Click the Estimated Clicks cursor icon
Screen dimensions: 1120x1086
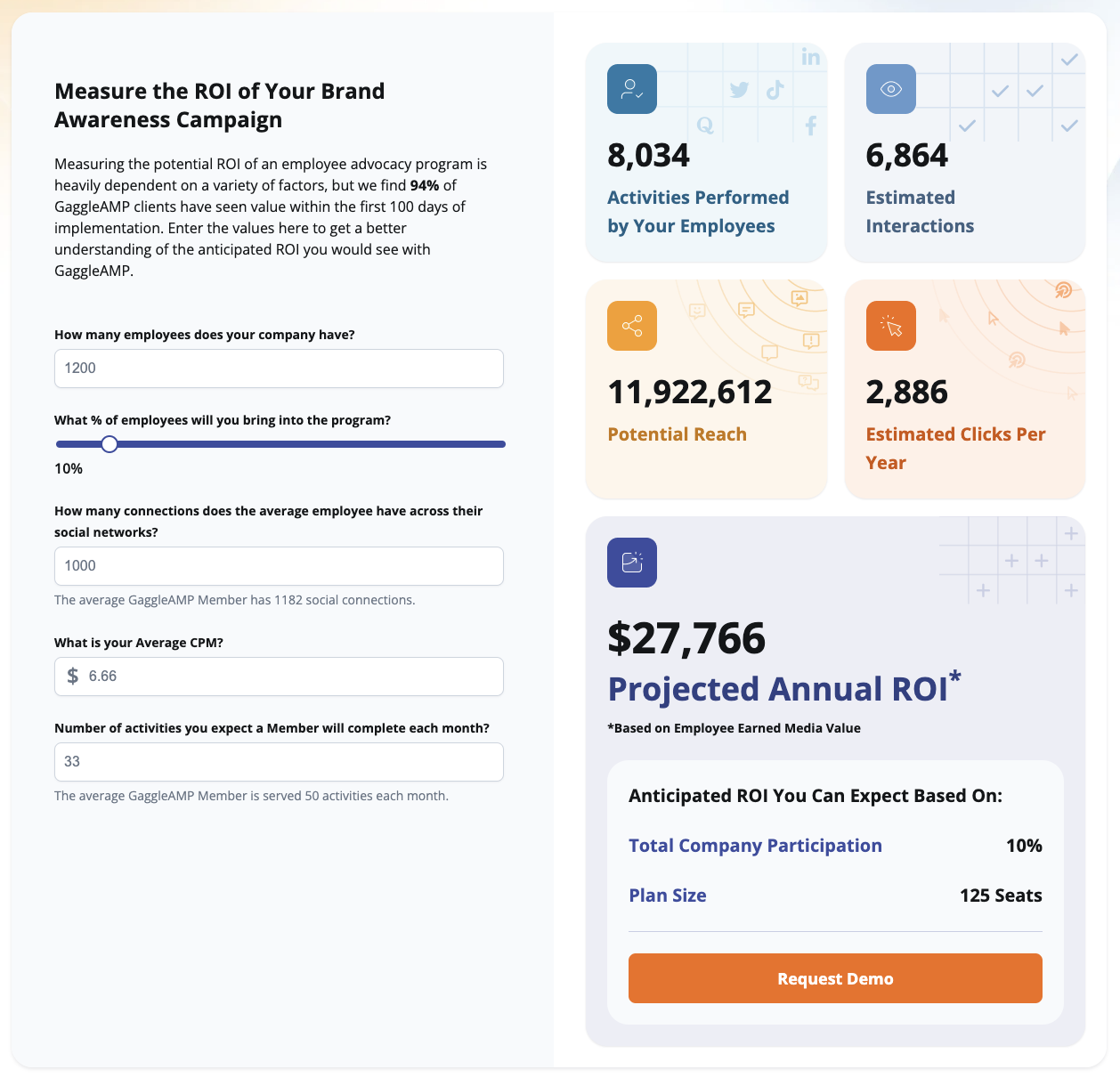pos(890,326)
